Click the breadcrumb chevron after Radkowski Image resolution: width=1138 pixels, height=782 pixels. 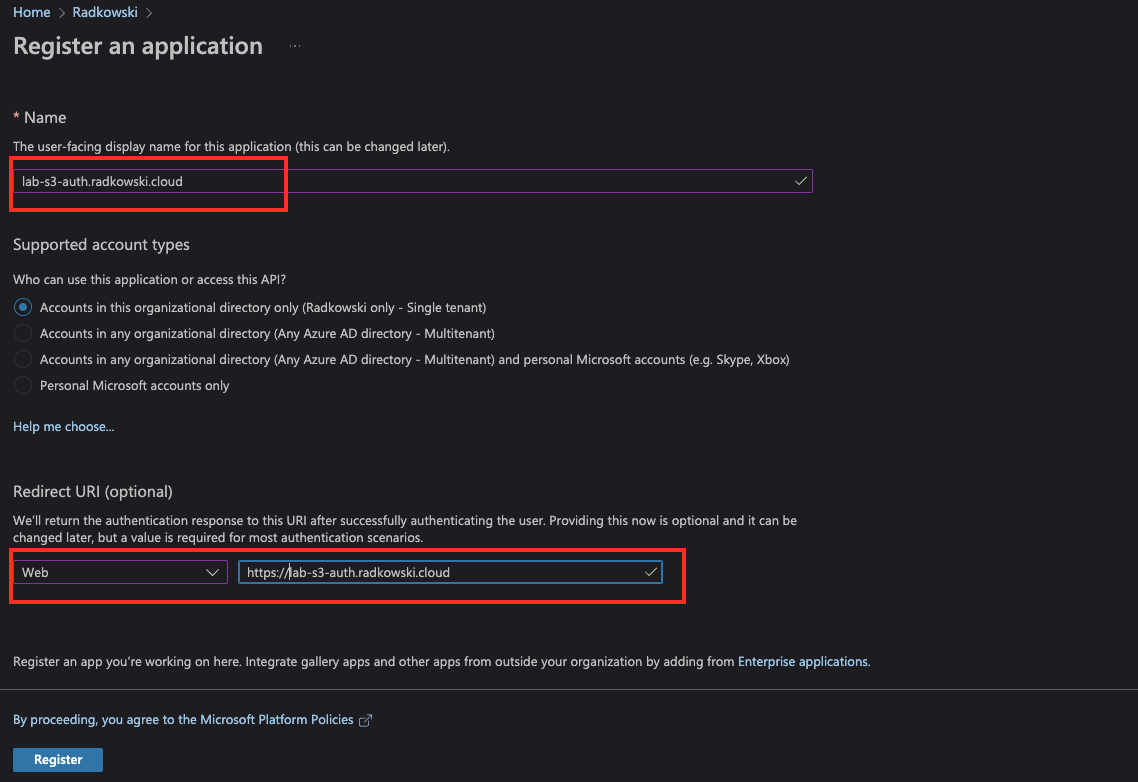pyautogui.click(x=149, y=12)
